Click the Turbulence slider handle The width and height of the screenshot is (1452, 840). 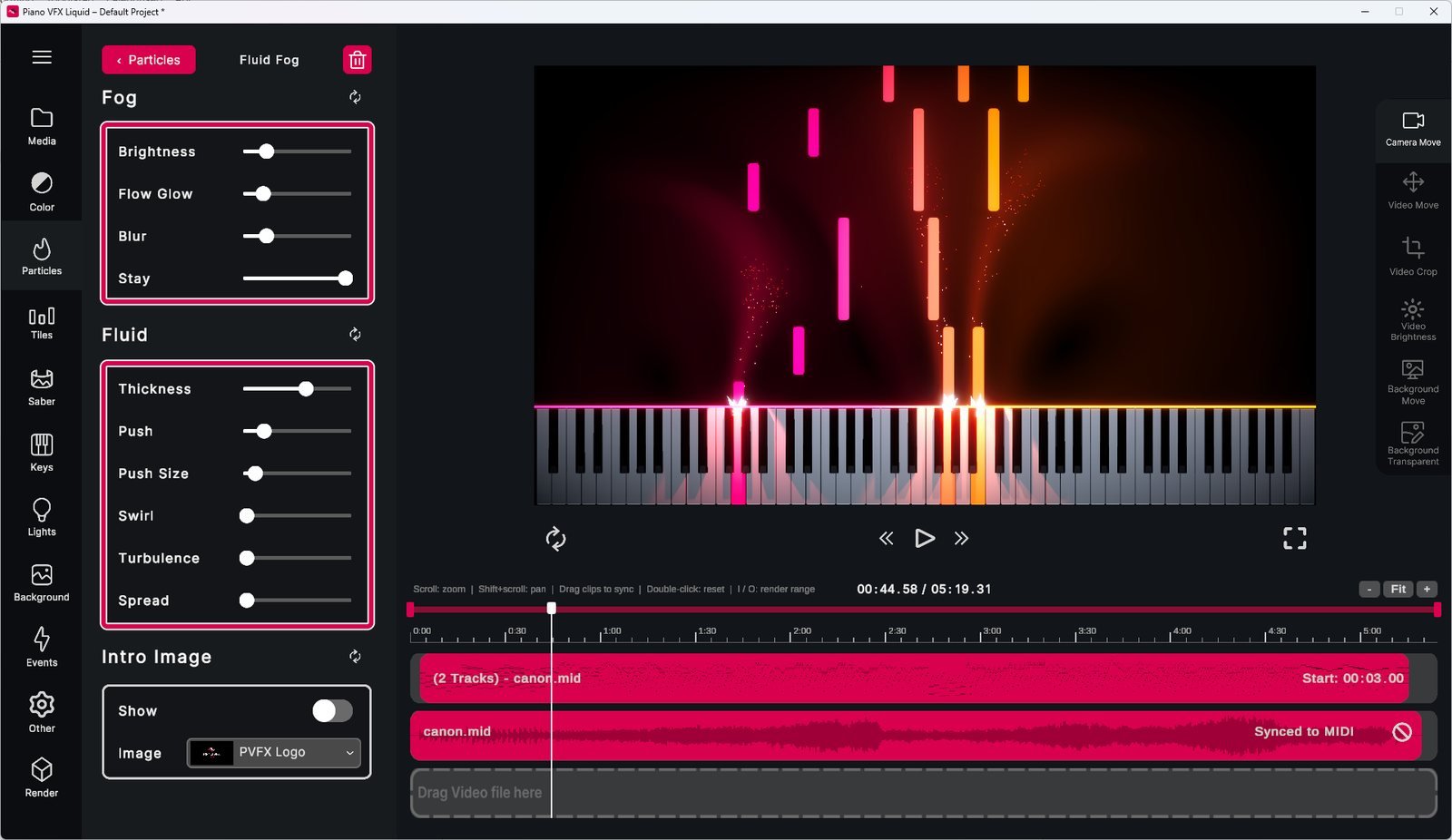247,558
